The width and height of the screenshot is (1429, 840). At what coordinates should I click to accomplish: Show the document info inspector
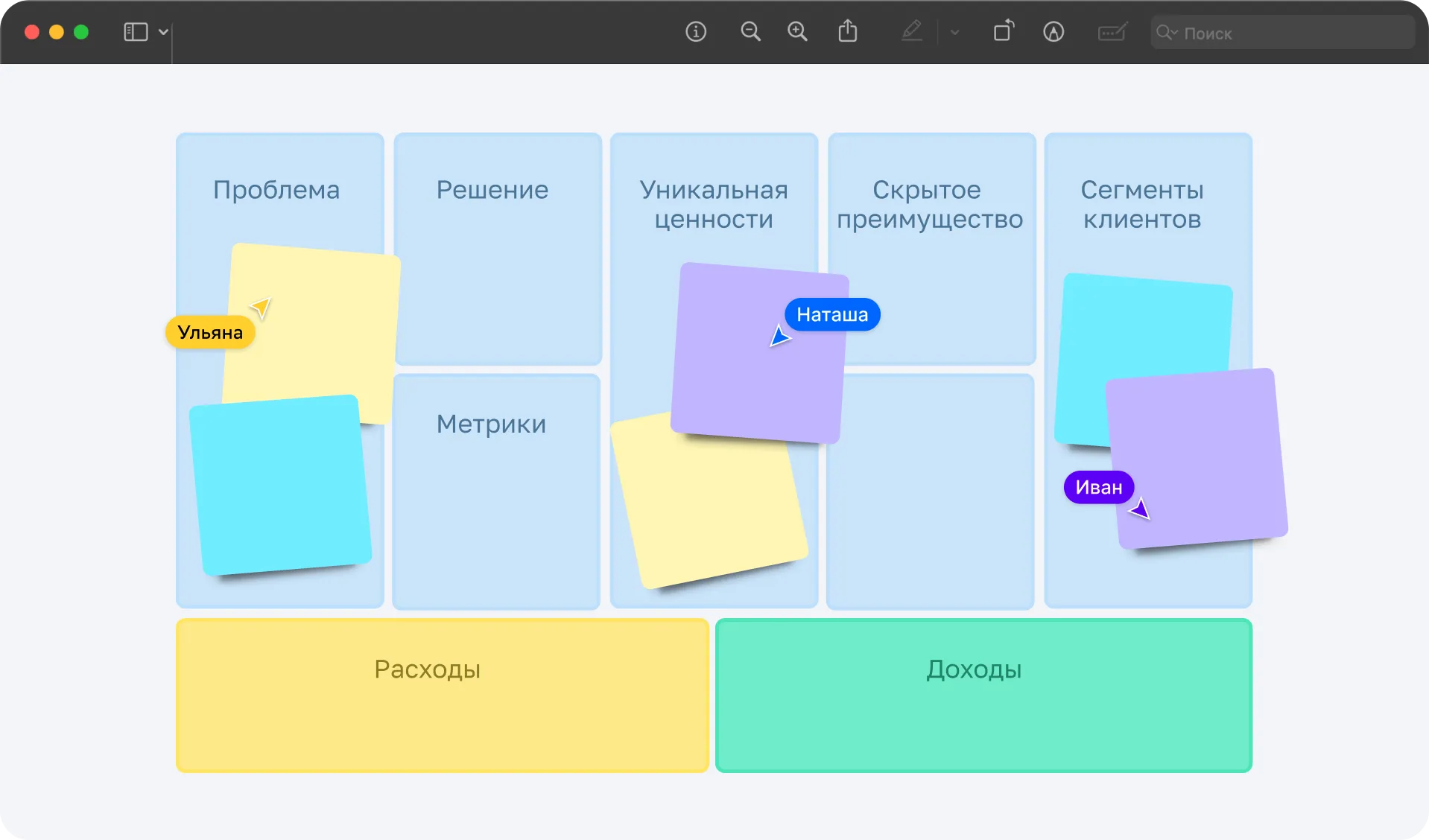point(695,32)
